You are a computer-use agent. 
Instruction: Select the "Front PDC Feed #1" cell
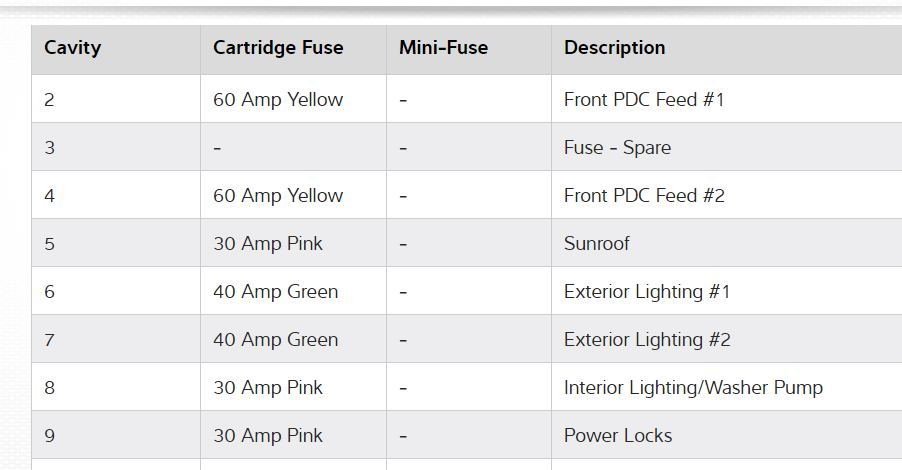point(643,100)
